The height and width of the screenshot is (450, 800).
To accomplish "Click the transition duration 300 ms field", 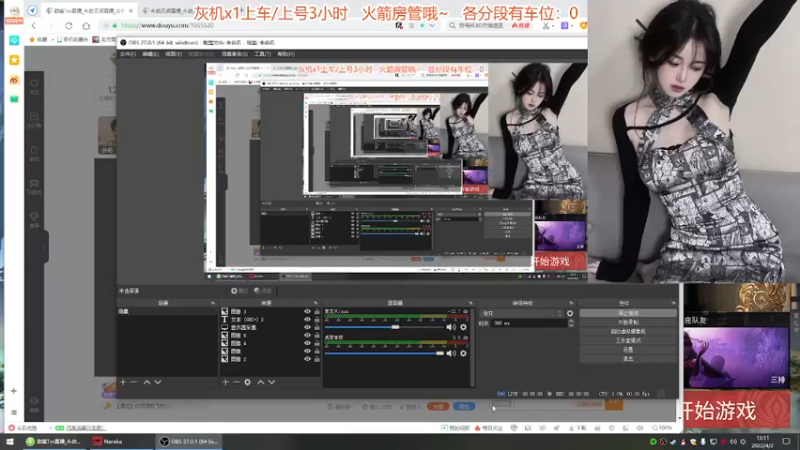I will tap(529, 323).
